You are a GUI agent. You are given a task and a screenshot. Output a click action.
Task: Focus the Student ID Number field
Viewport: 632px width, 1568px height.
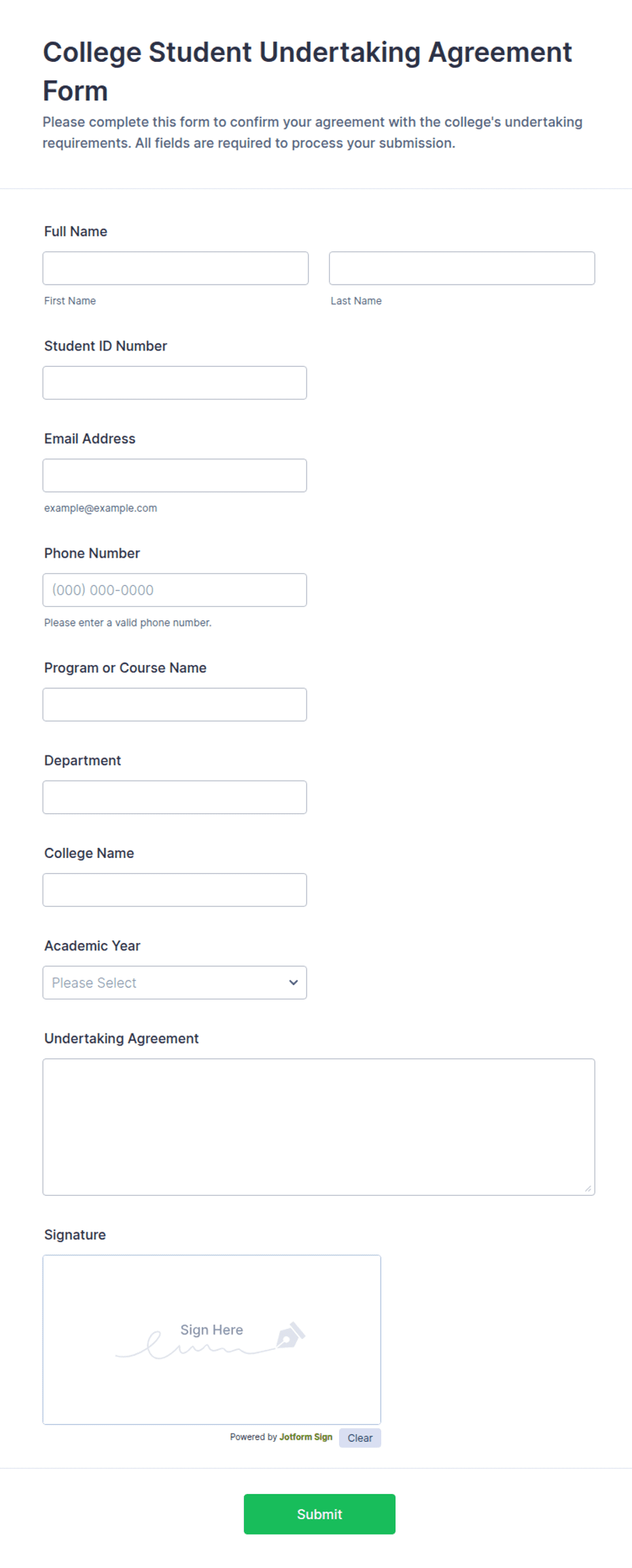[175, 383]
